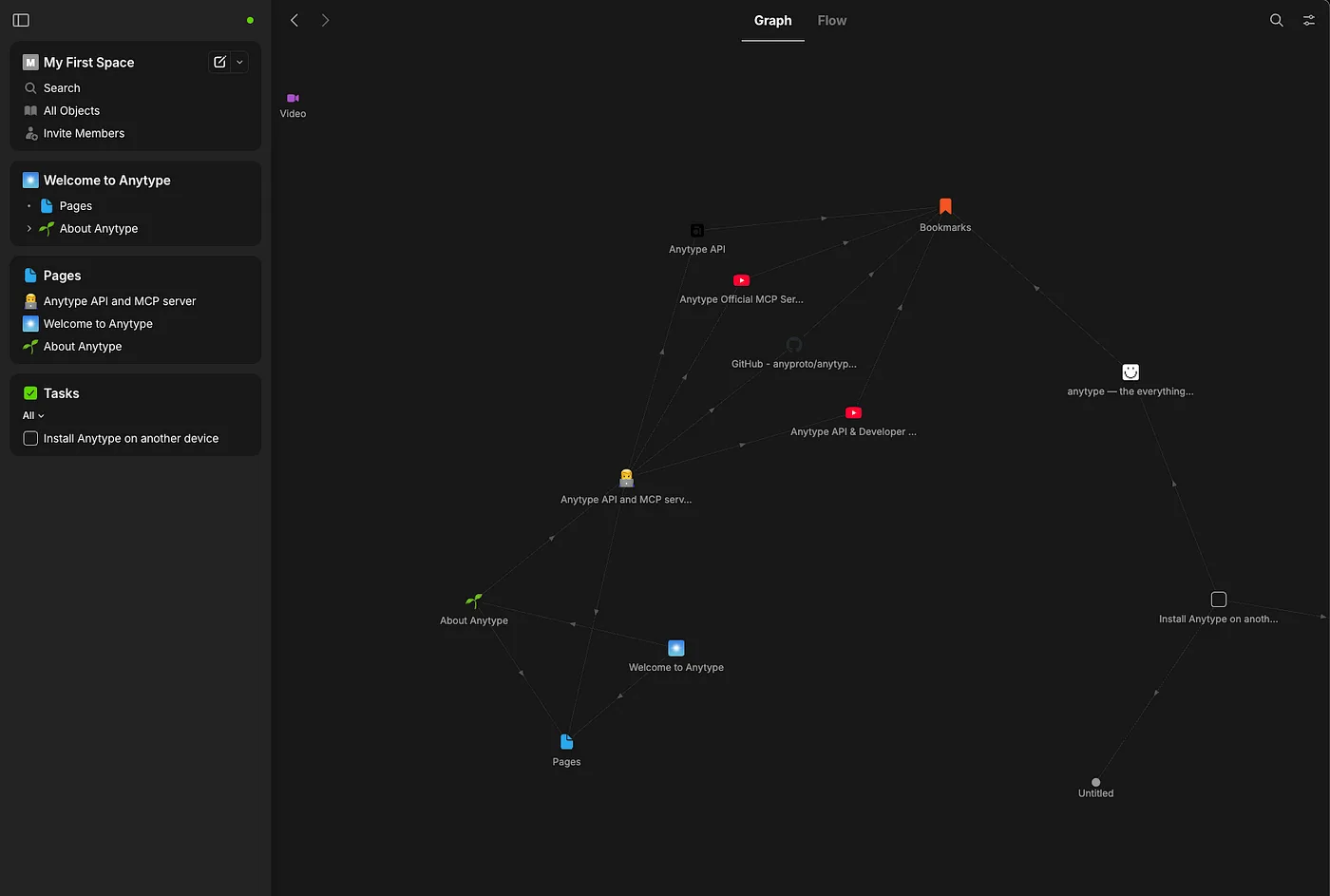Select Anytype API and MCP serv... graph node
Image resolution: width=1330 pixels, height=896 pixels.
[x=626, y=478]
